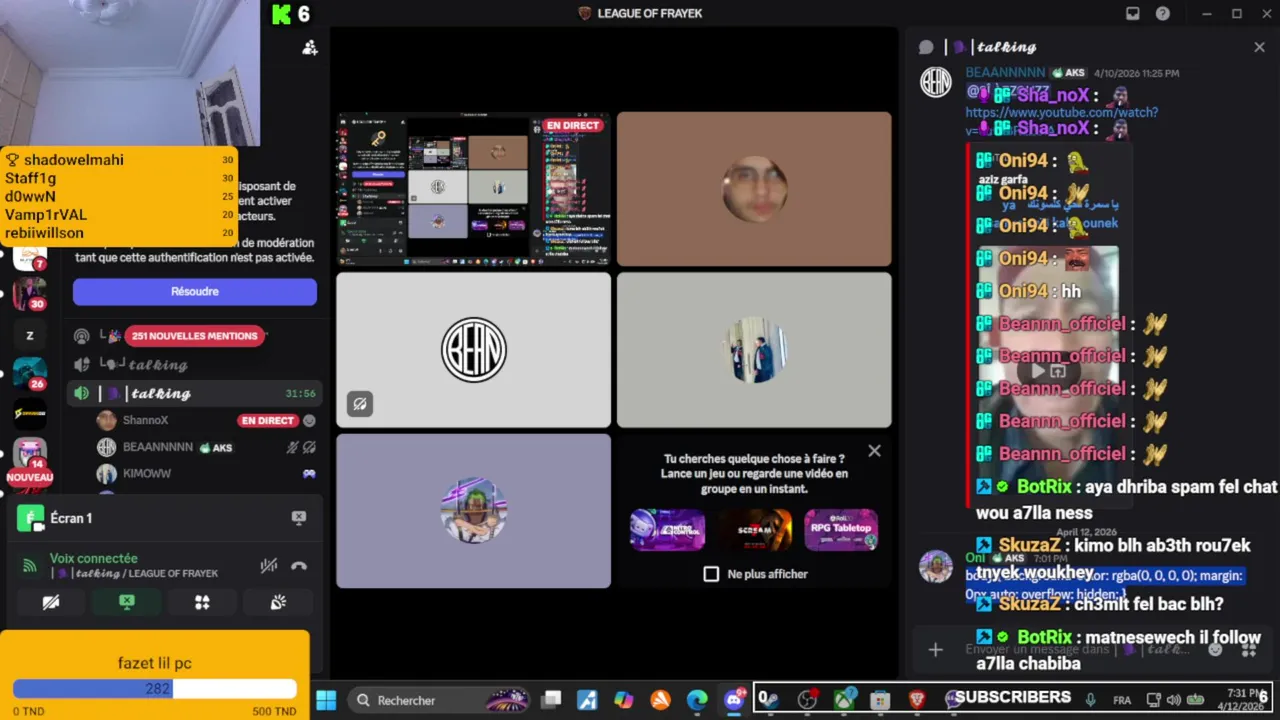Open clock showing 7:31 PM
Viewport: 1280px width, 720px height.
tap(1243, 699)
